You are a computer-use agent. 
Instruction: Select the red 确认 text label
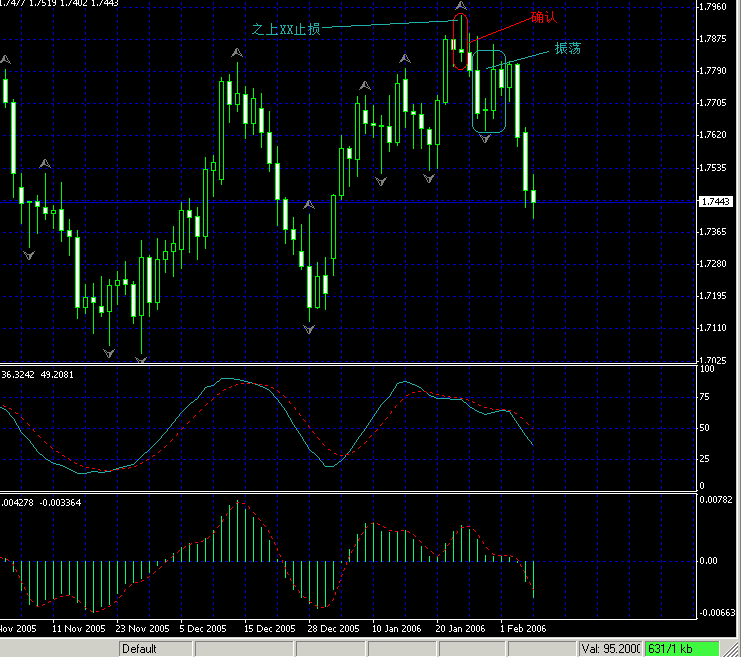[544, 18]
